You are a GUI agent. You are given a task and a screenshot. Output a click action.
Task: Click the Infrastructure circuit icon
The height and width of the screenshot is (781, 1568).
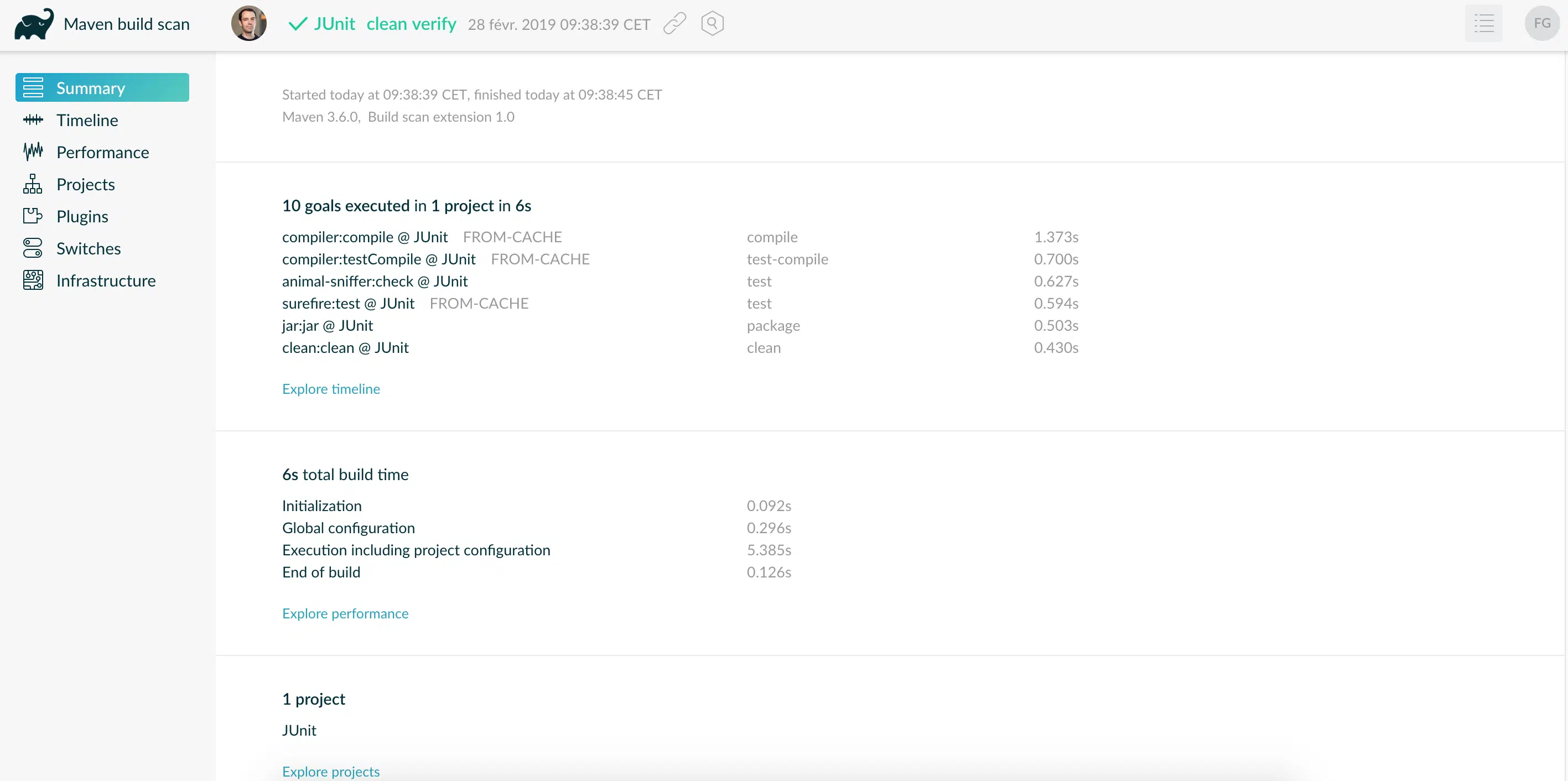(33, 280)
